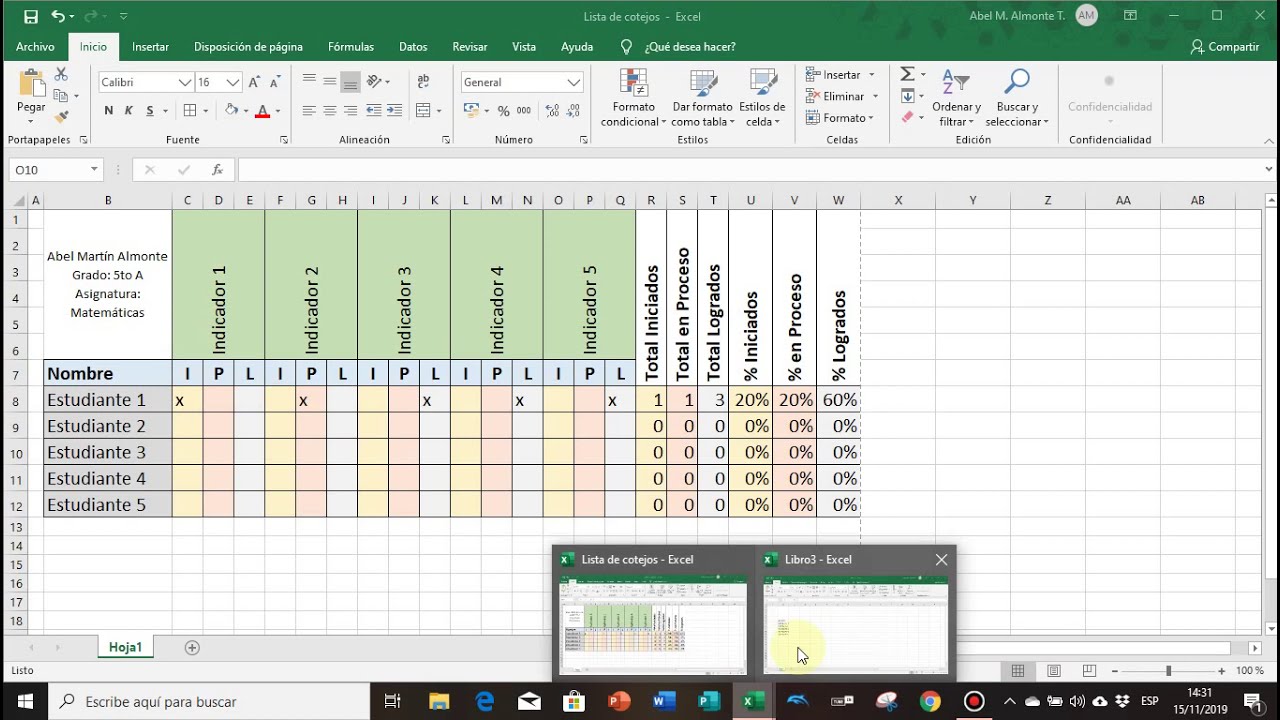
Task: Click the Paste (Pegar) clipboard icon
Action: (x=31, y=84)
